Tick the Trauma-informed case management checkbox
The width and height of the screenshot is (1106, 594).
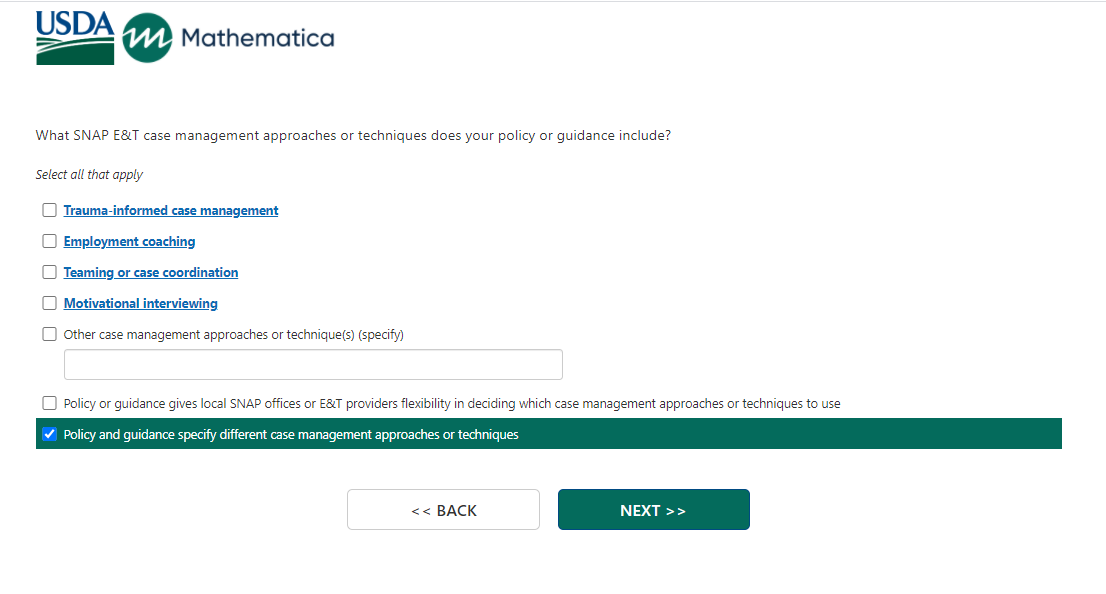point(49,210)
